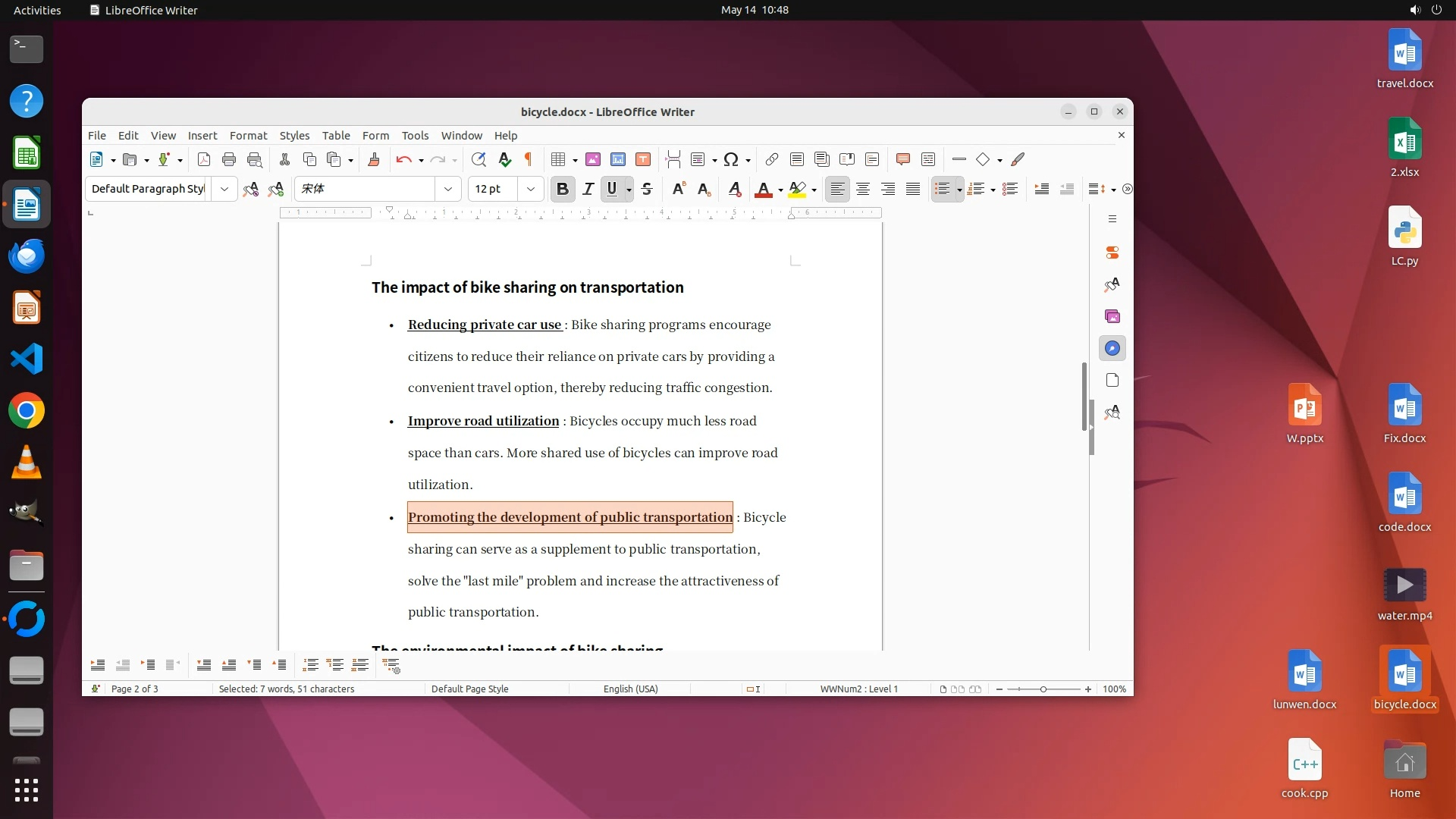
Task: Open the sidebar Navigator panel
Action: click(1112, 349)
